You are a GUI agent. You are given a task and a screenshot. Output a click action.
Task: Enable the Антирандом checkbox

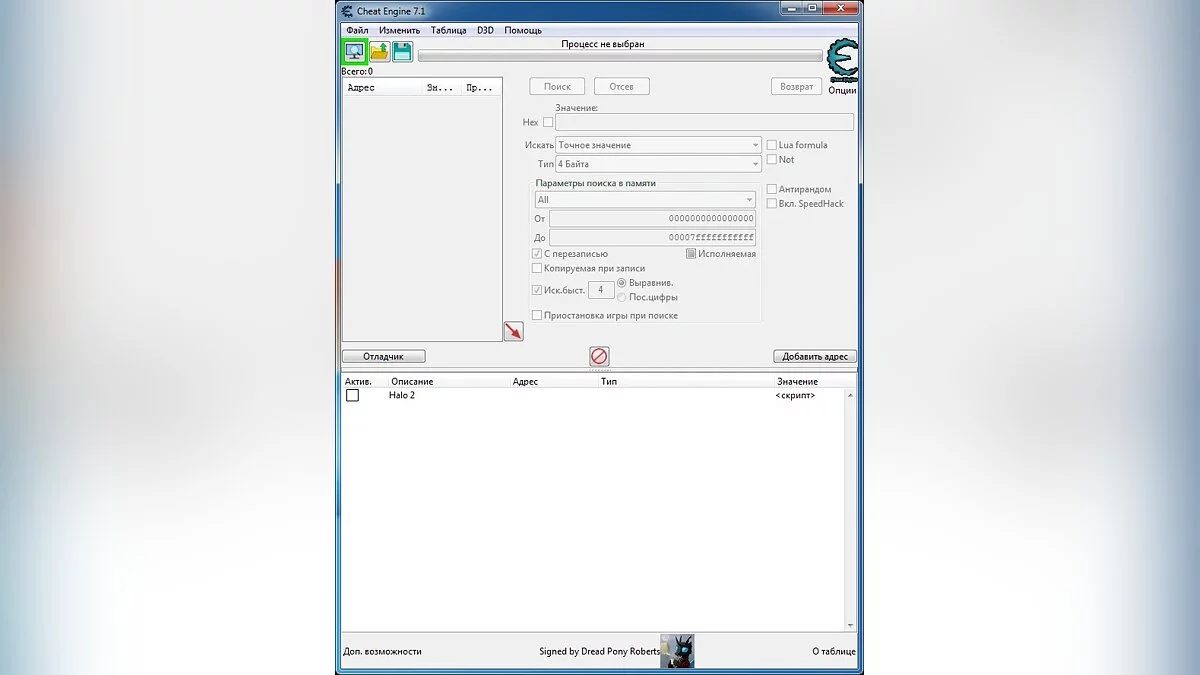771,189
